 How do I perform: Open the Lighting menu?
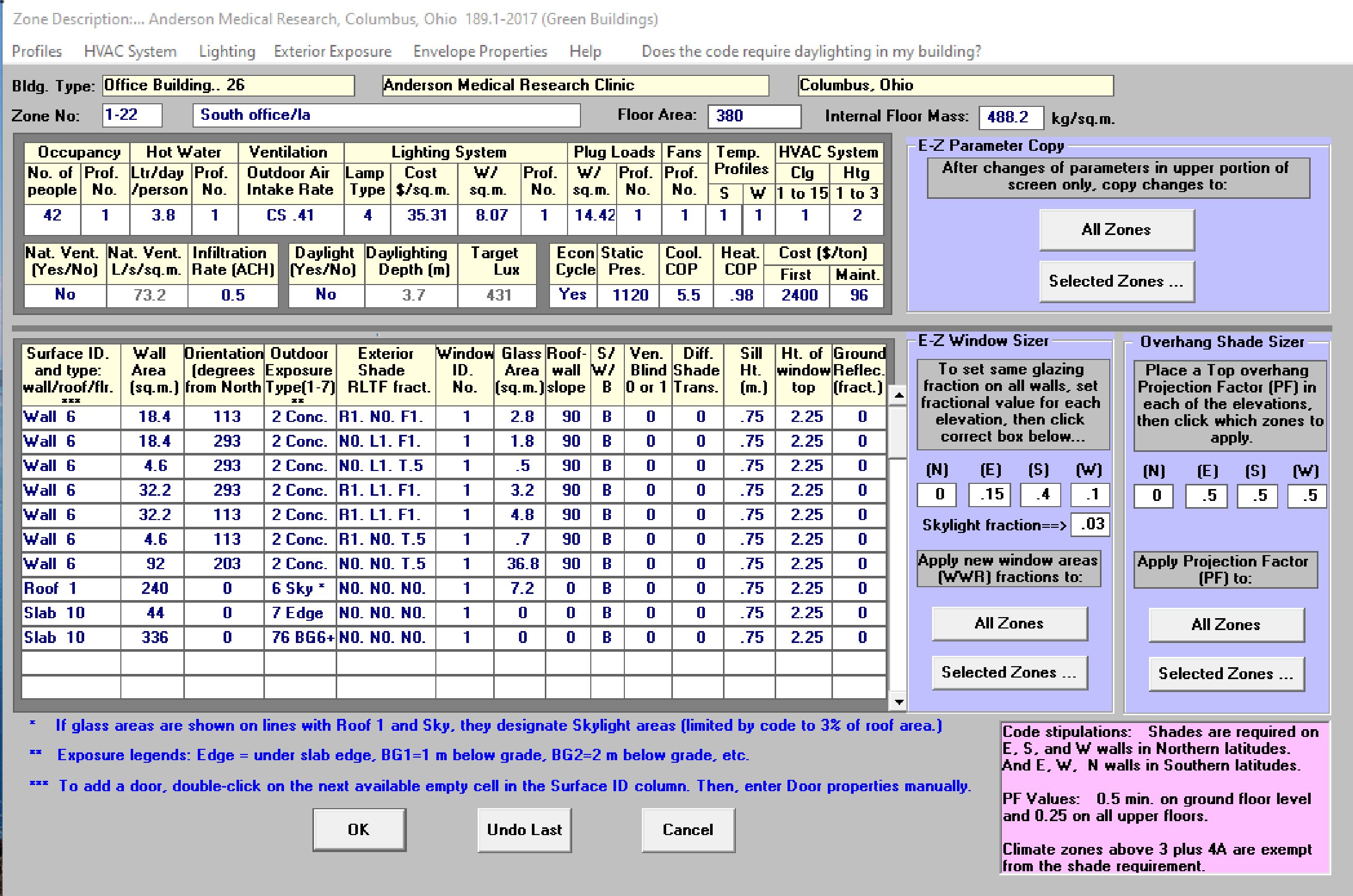coord(227,52)
